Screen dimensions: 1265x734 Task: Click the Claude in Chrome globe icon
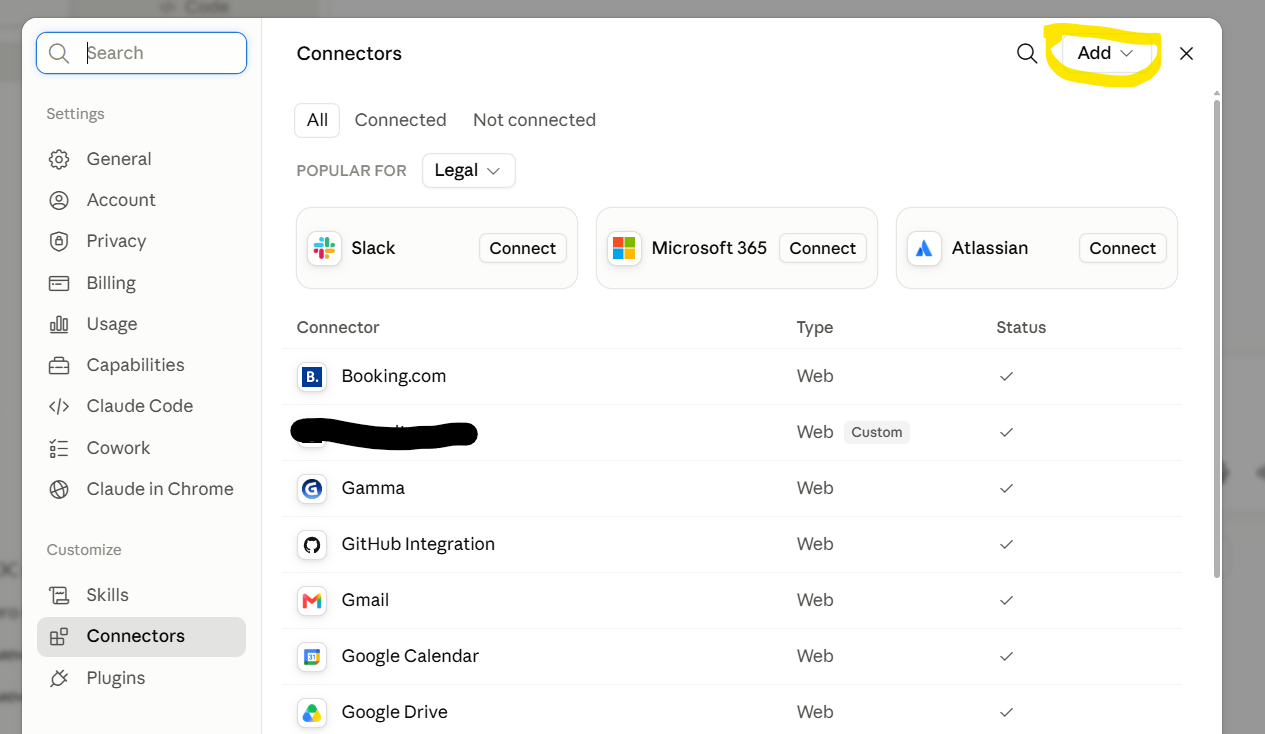tap(59, 489)
